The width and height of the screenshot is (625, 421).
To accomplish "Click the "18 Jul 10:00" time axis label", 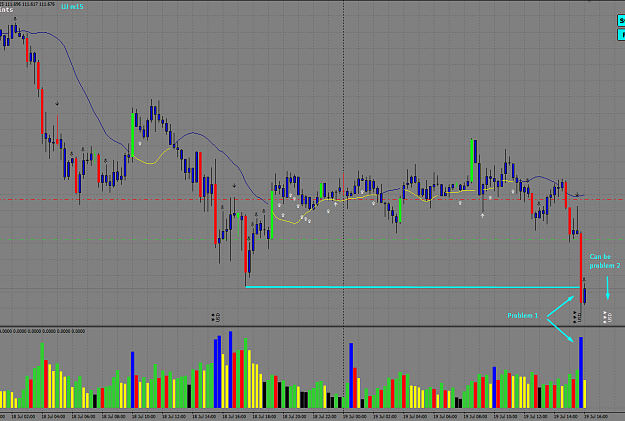I will point(143,416).
